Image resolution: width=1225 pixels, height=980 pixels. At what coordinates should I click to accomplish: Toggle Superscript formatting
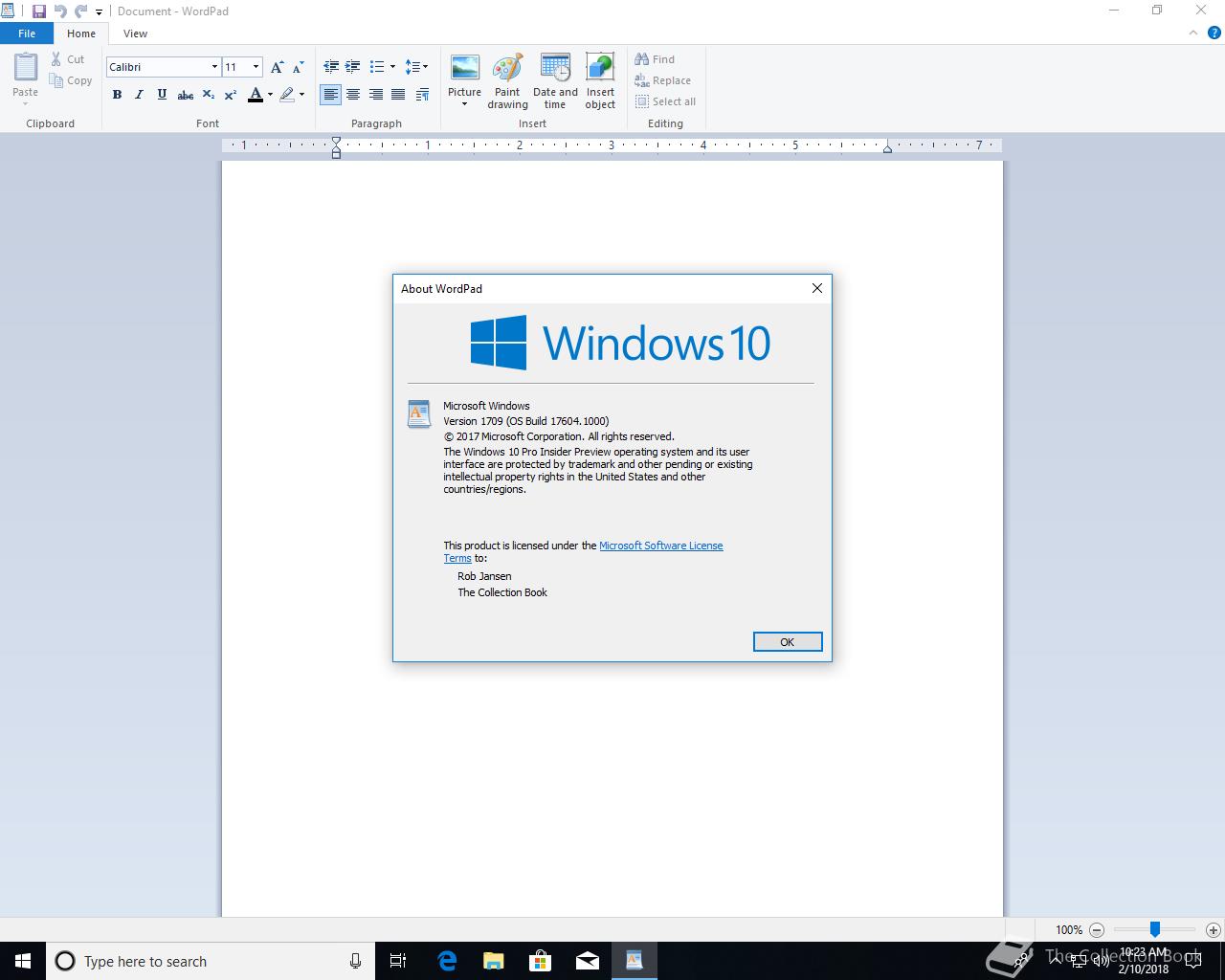(230, 95)
